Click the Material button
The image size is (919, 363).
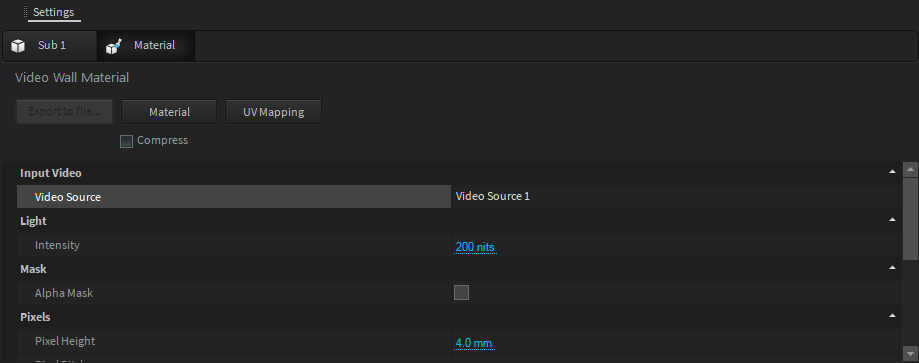pos(169,111)
